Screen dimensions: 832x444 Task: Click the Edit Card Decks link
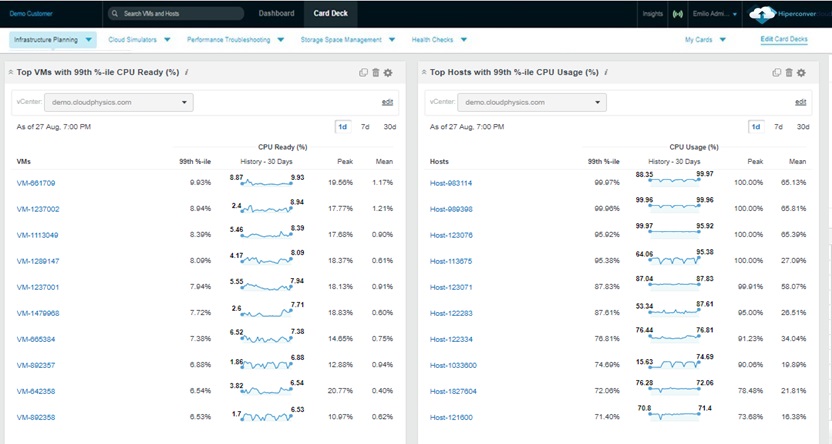[x=784, y=40]
